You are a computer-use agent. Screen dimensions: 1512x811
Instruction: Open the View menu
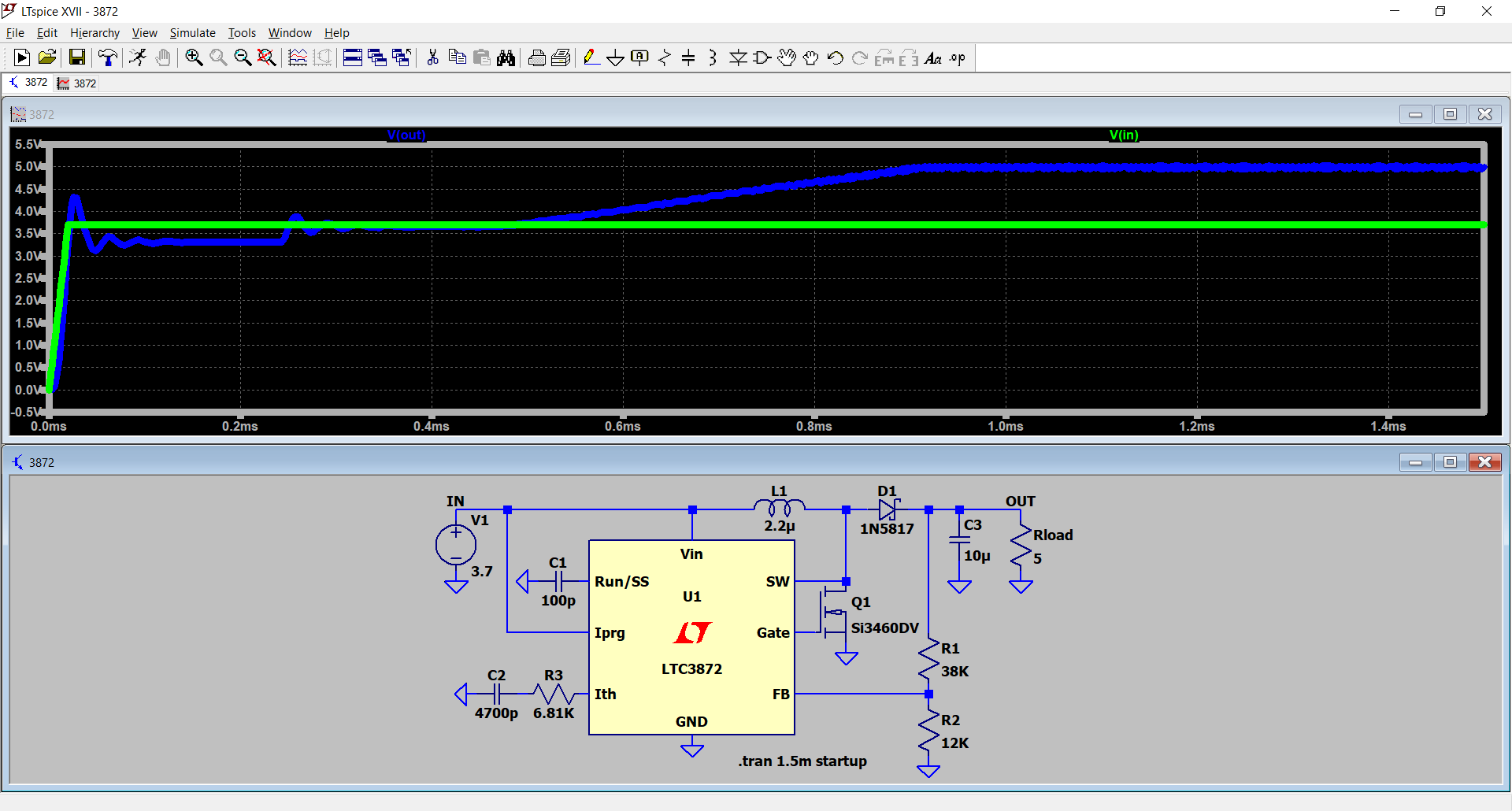(x=144, y=32)
